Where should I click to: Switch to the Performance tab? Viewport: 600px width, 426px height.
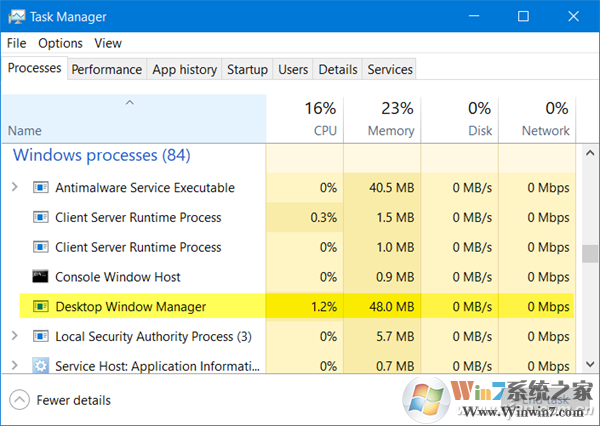pyautogui.click(x=107, y=69)
